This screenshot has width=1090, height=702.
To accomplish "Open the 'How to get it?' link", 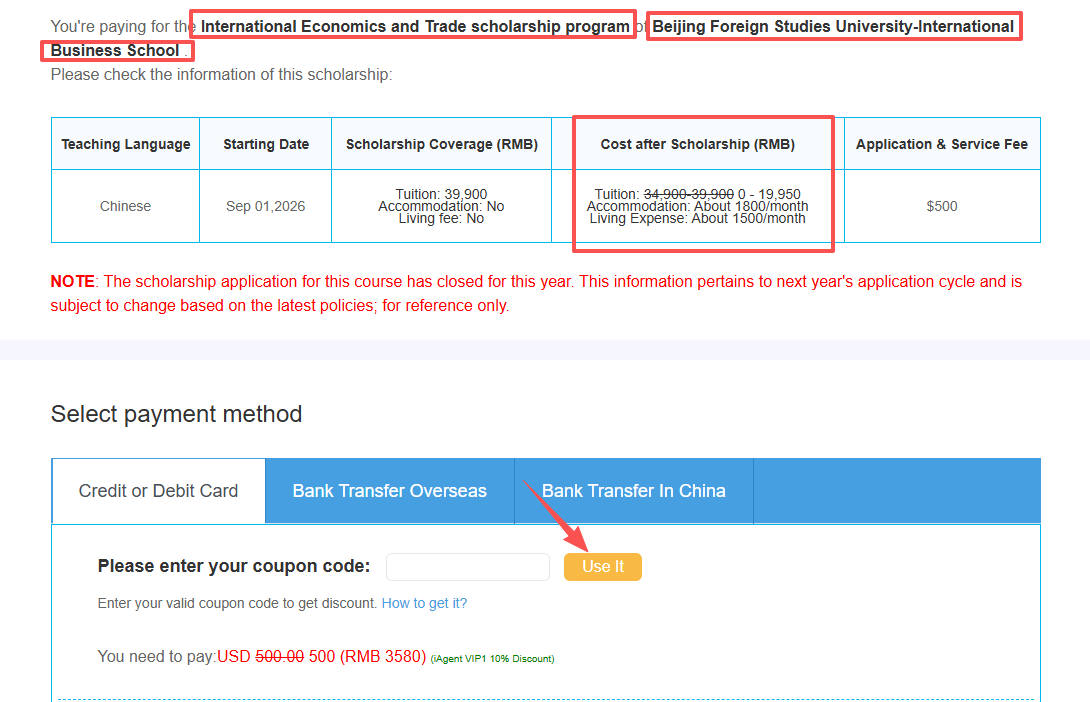I will 424,603.
